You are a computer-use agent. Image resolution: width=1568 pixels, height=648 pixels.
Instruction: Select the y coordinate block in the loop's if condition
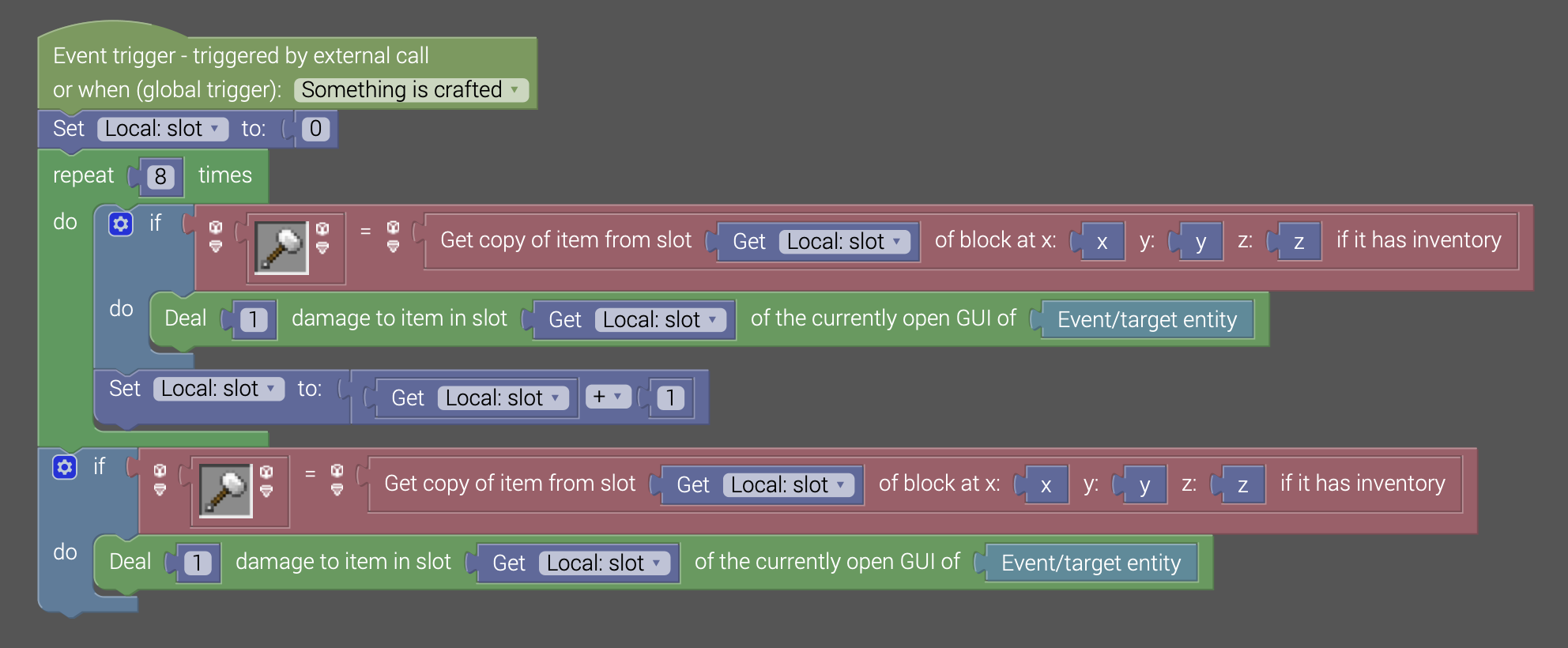(1200, 241)
